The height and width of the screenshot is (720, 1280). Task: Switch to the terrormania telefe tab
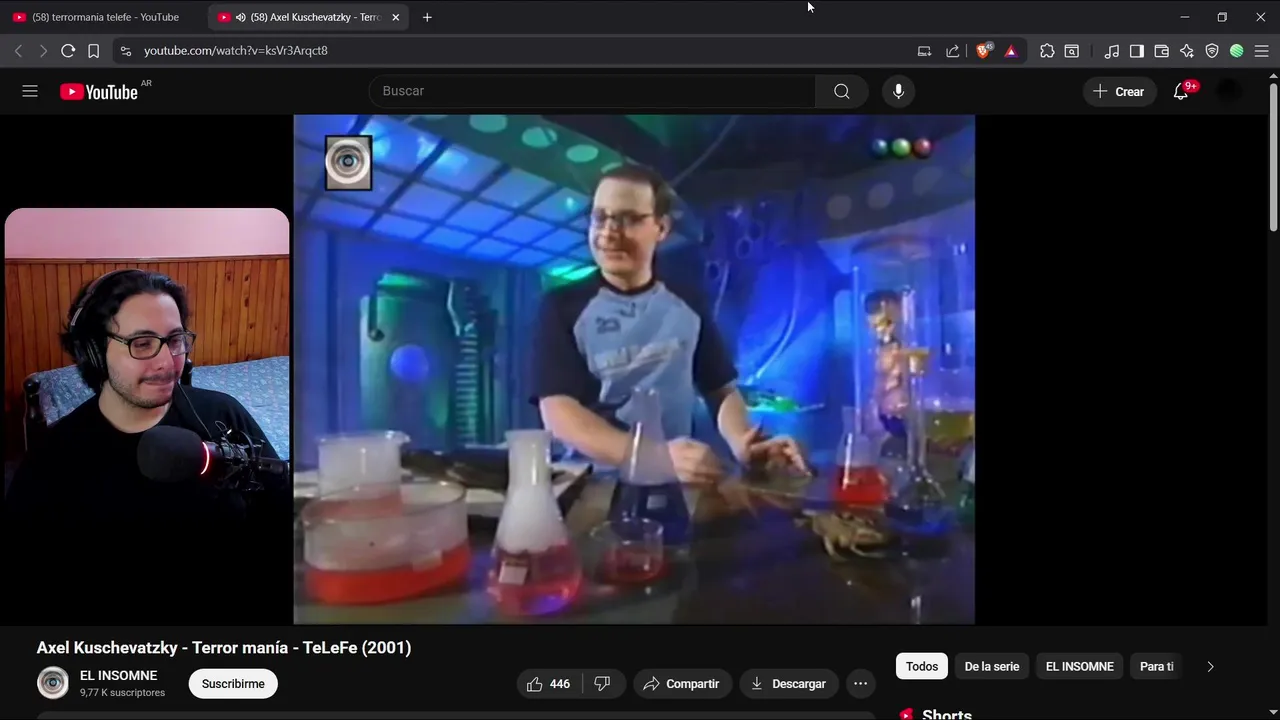click(x=104, y=17)
